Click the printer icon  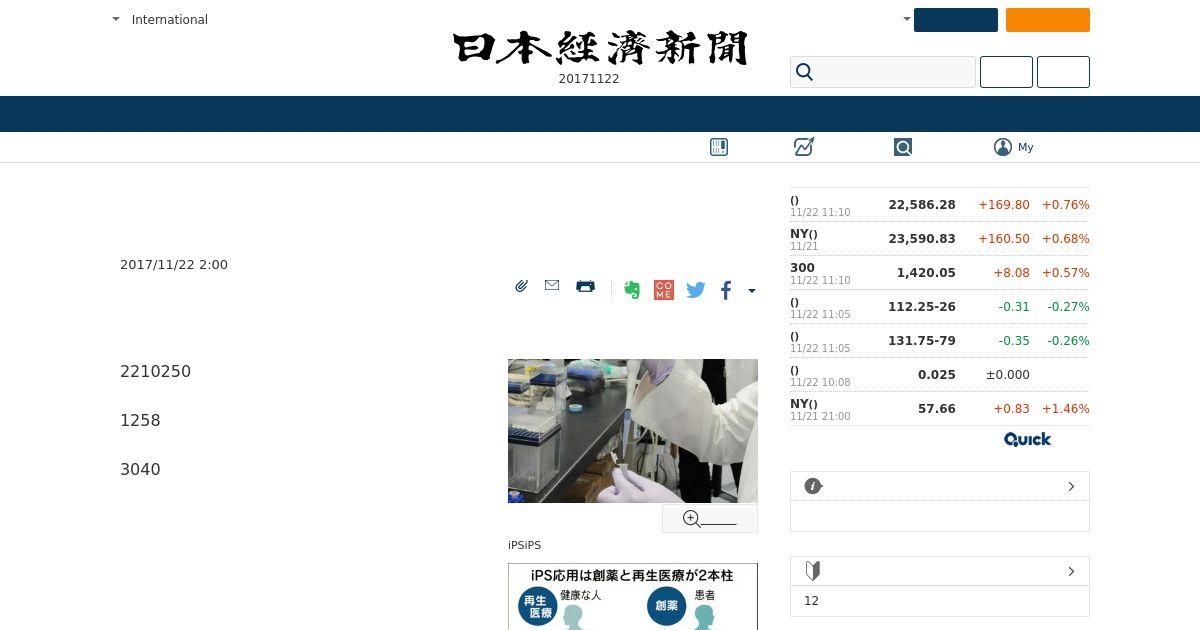[586, 286]
